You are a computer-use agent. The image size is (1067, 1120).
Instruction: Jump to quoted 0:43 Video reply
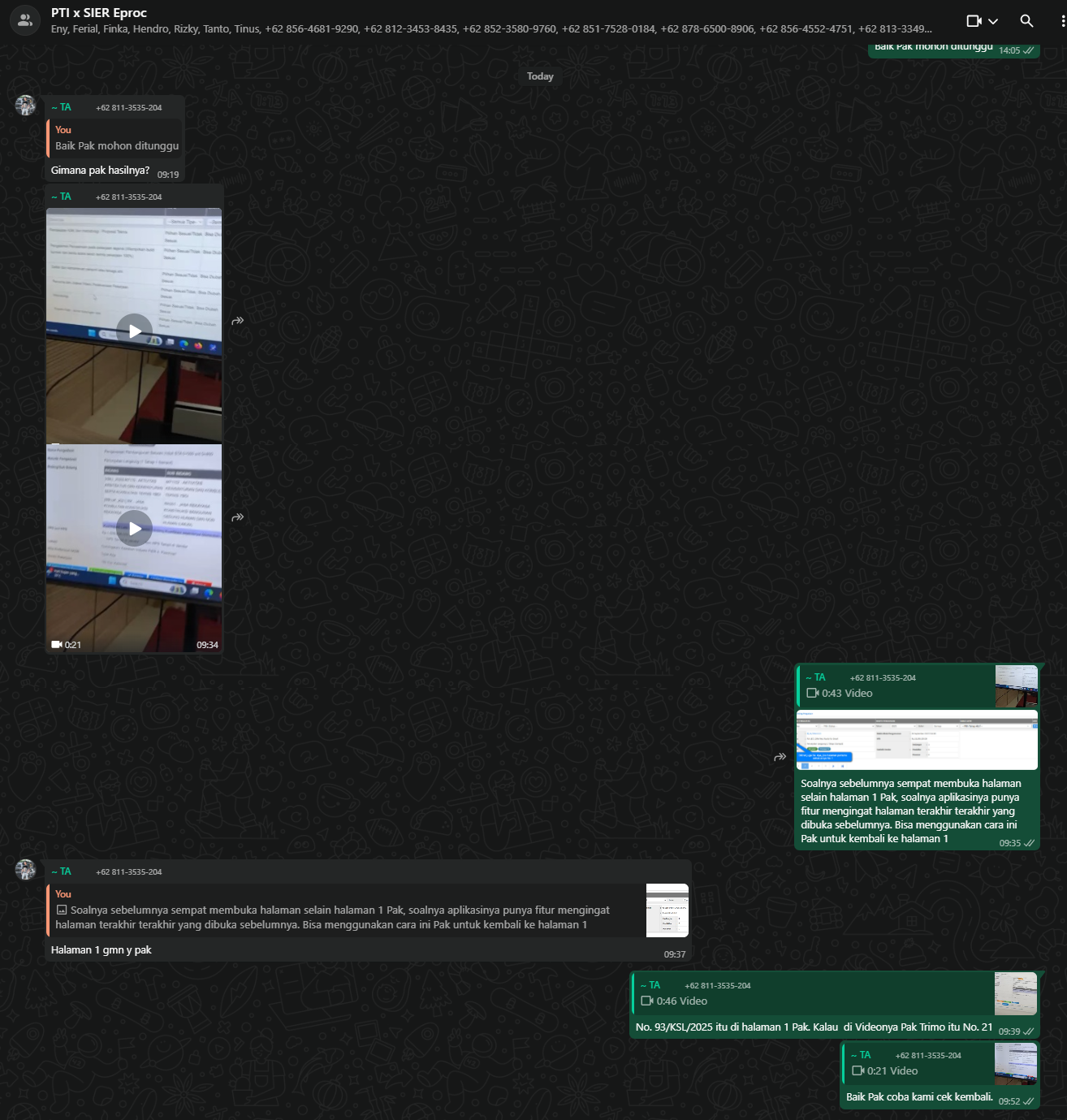pos(896,686)
